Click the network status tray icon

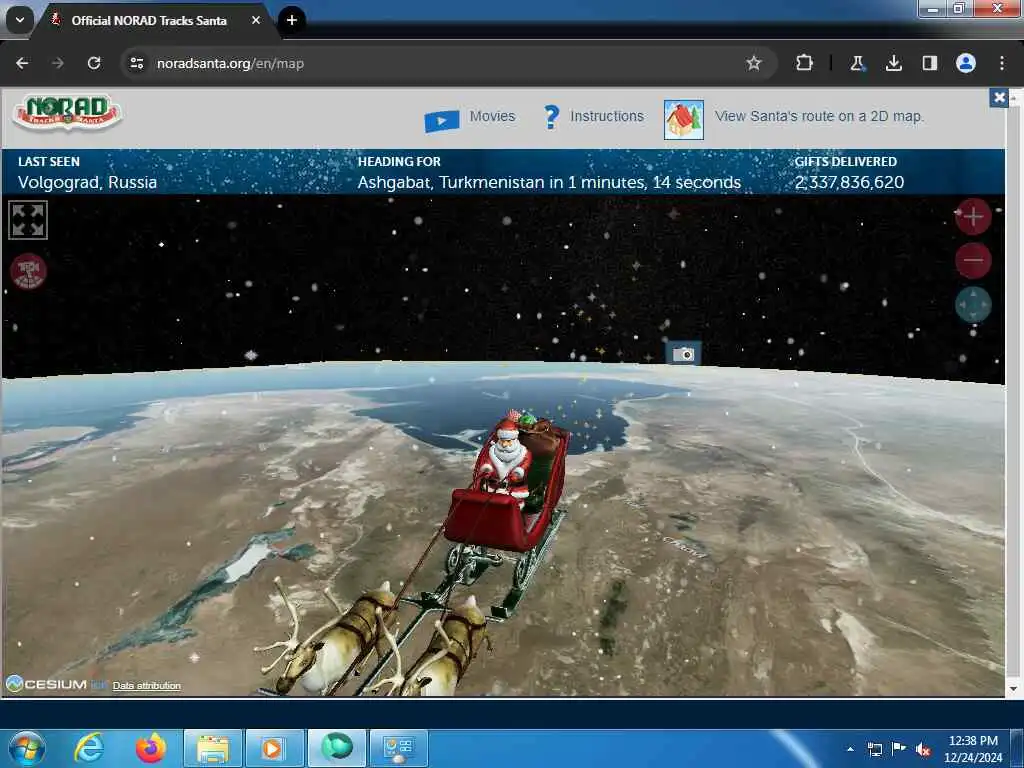pos(875,750)
